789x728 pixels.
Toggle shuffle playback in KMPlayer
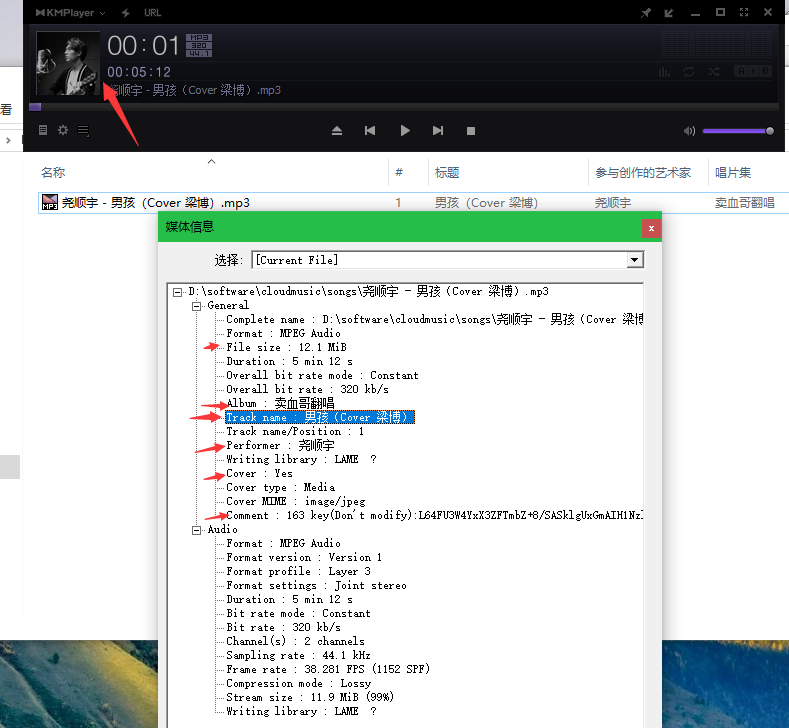(714, 72)
